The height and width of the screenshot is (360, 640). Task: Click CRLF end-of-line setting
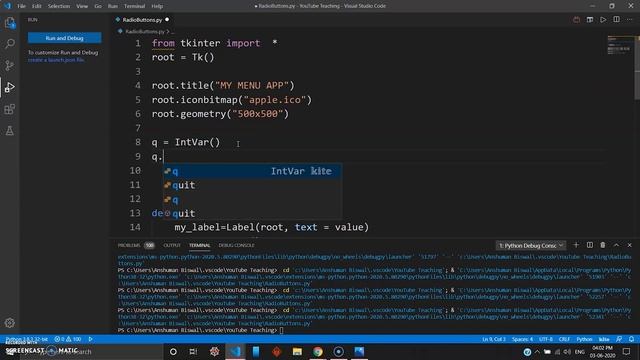[564, 339]
